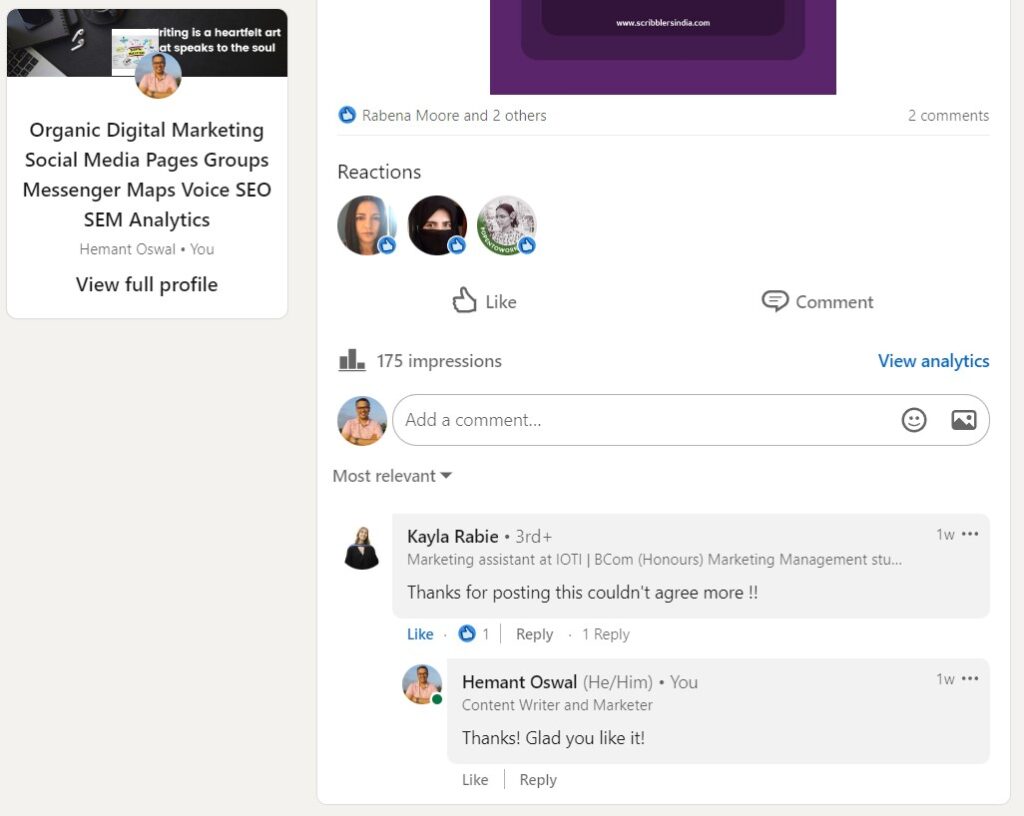The width and height of the screenshot is (1024, 816).
Task: Click Reply under Hemant Oswal's comment
Action: [538, 780]
